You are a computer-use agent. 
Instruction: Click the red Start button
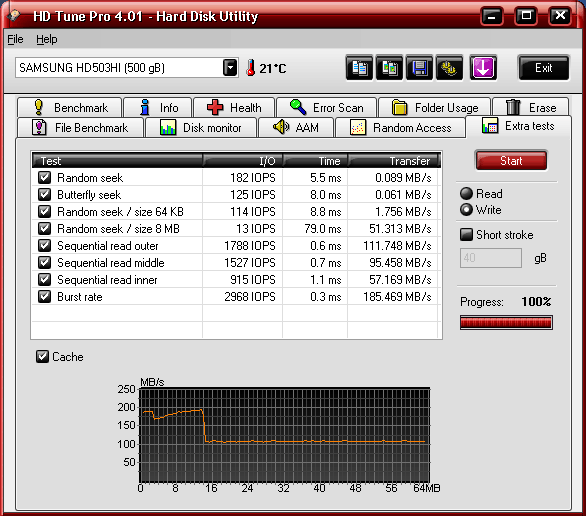pyautogui.click(x=511, y=161)
